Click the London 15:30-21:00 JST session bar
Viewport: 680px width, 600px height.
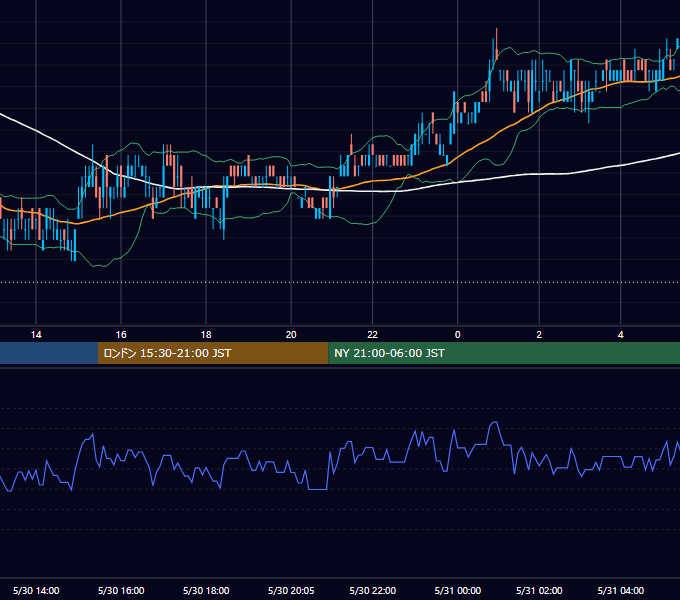pyautogui.click(x=213, y=353)
